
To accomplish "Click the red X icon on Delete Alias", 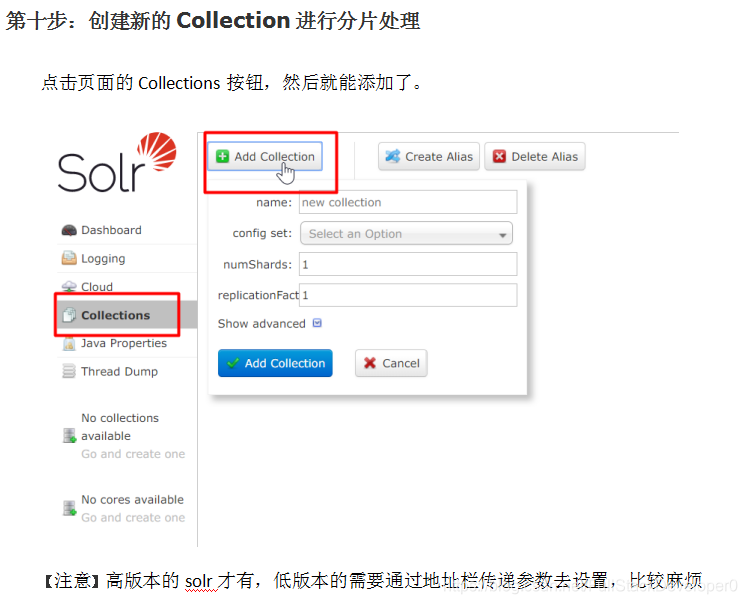I will pyautogui.click(x=499, y=156).
